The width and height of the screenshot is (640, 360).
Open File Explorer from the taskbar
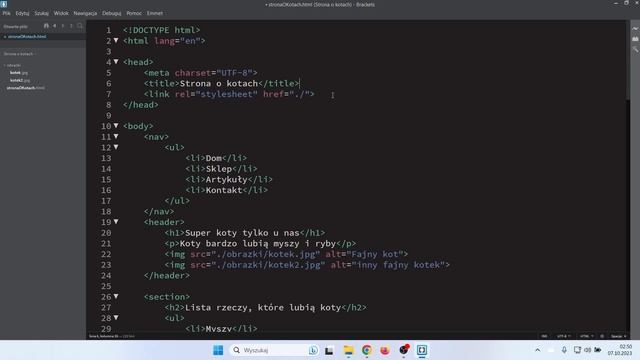click(348, 350)
